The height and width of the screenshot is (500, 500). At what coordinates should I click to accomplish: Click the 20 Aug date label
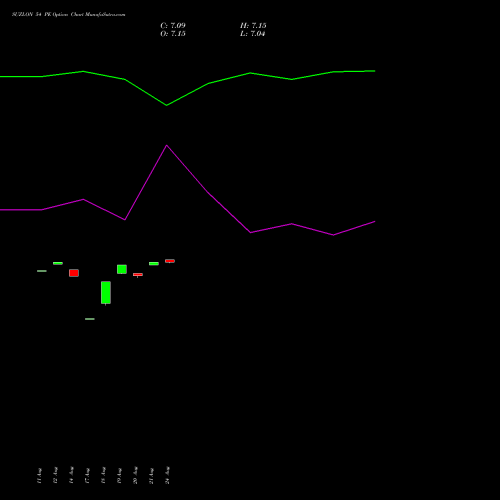[135, 475]
